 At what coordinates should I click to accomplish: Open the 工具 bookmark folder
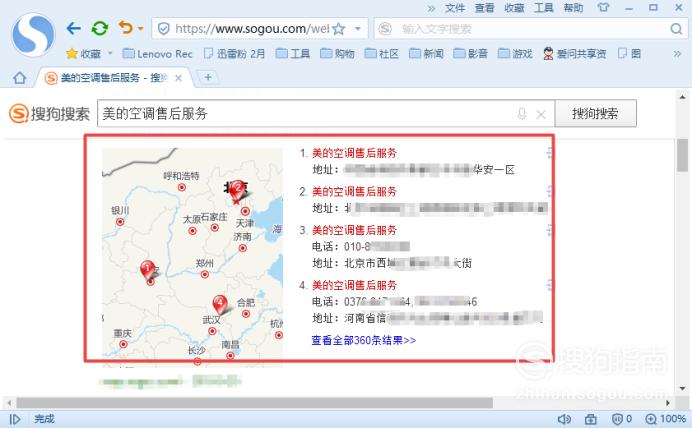pos(293,54)
